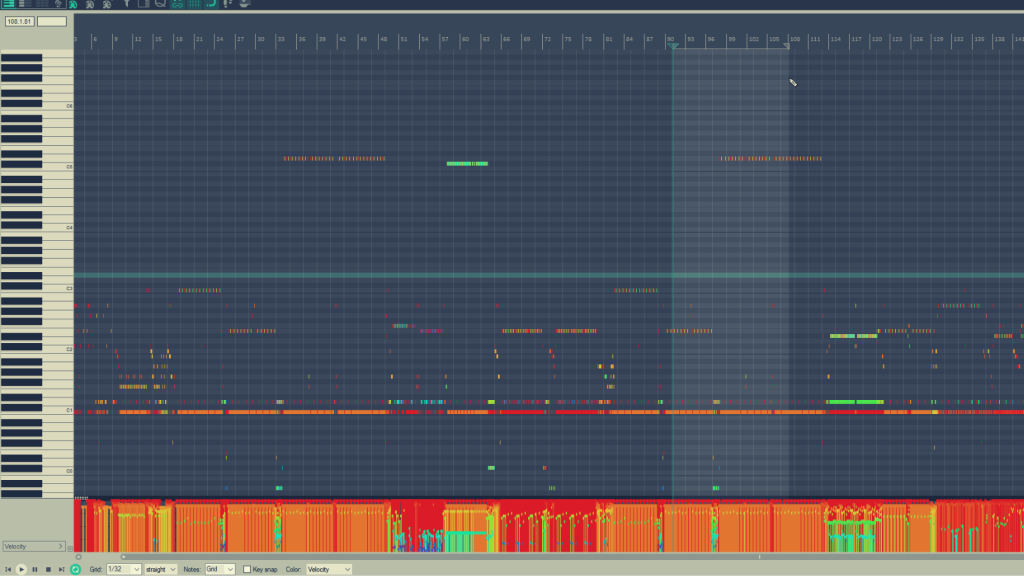This screenshot has width=1024, height=576.
Task: Open the Velocity lane selector dropdown
Action: [x=33, y=547]
